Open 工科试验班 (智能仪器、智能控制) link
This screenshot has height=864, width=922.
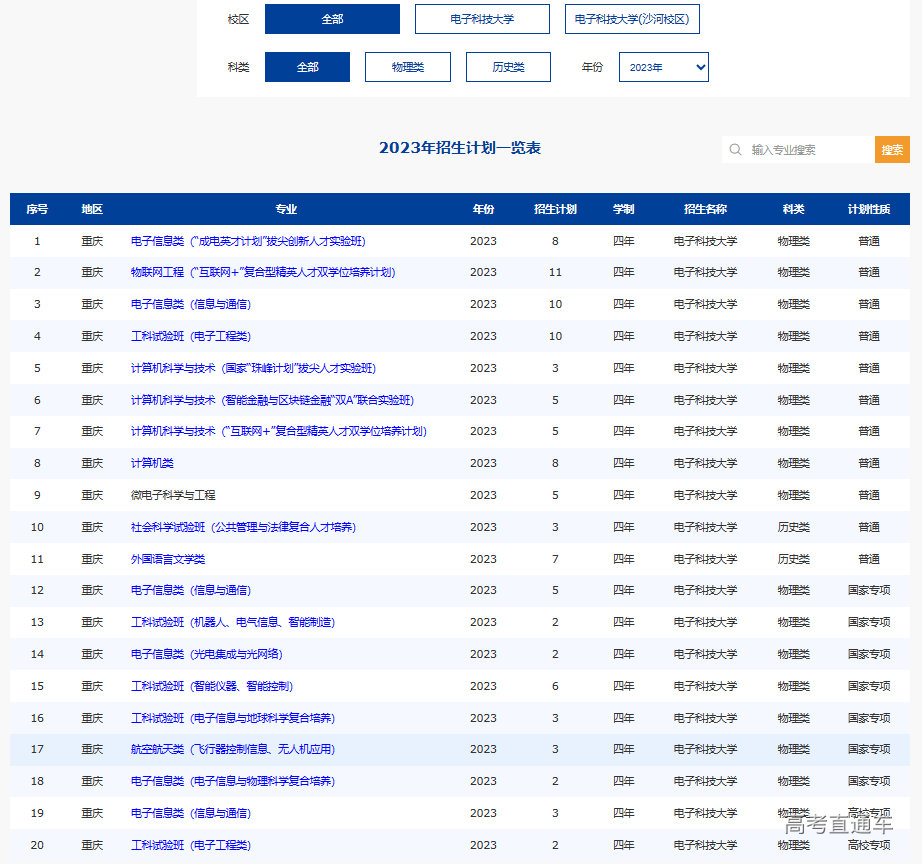coord(211,686)
